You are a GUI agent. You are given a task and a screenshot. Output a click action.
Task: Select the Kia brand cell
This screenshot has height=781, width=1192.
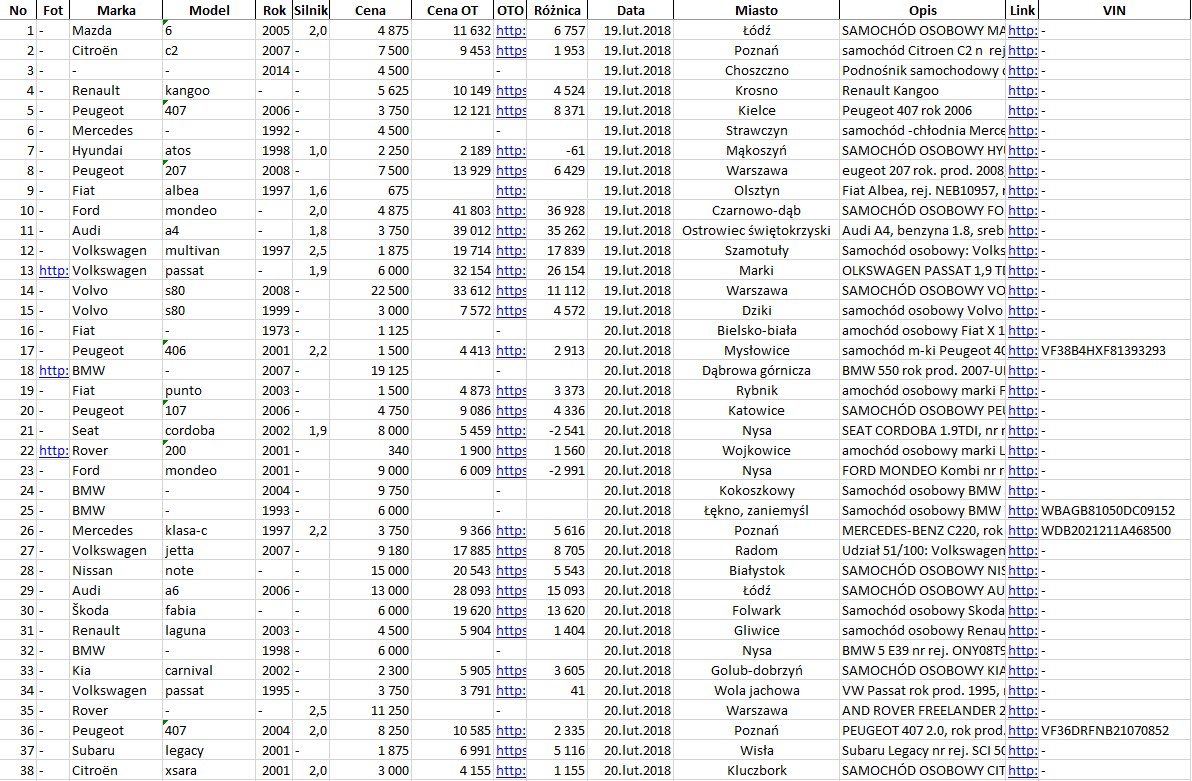tap(116, 670)
